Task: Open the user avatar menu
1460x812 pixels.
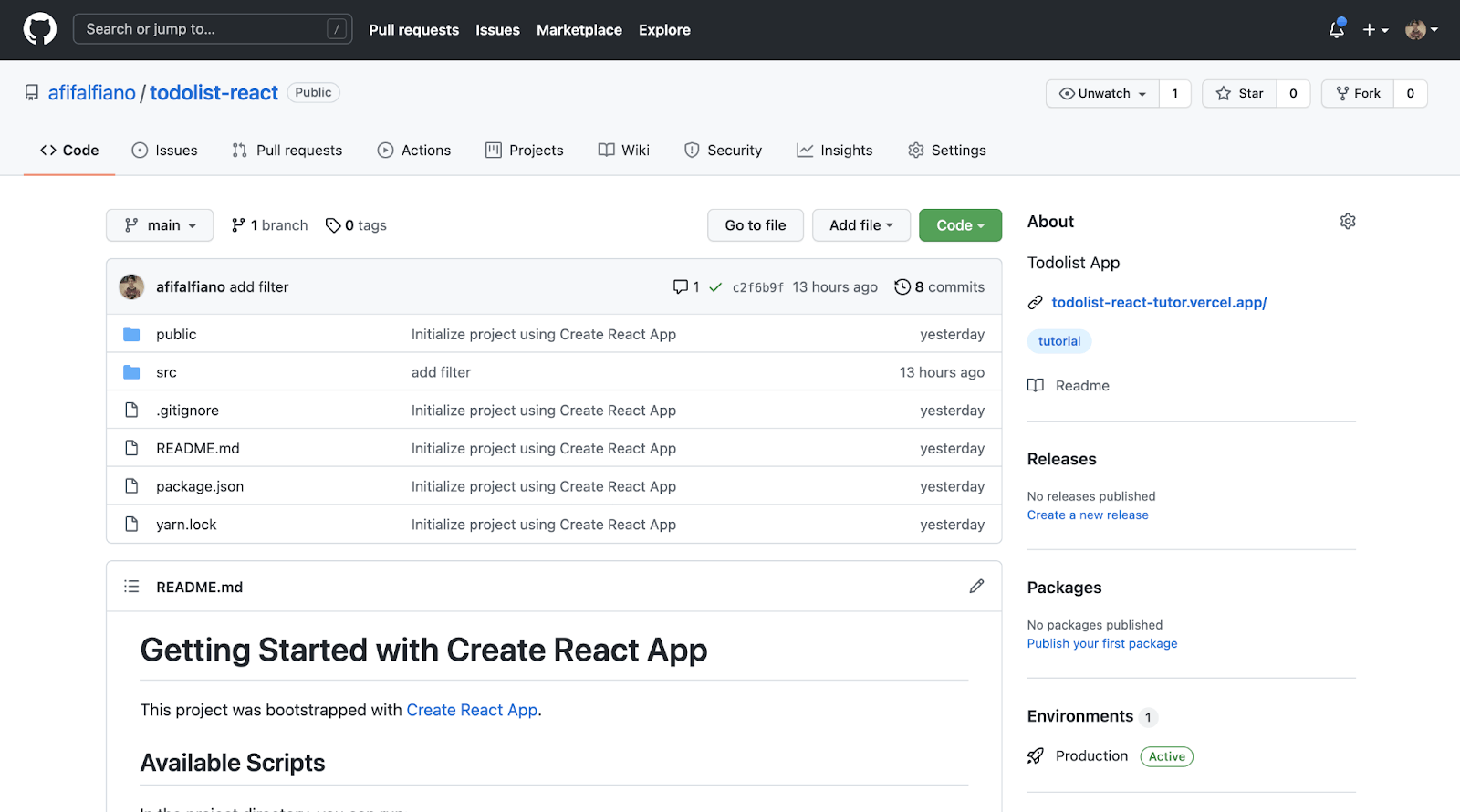Action: 1422,30
